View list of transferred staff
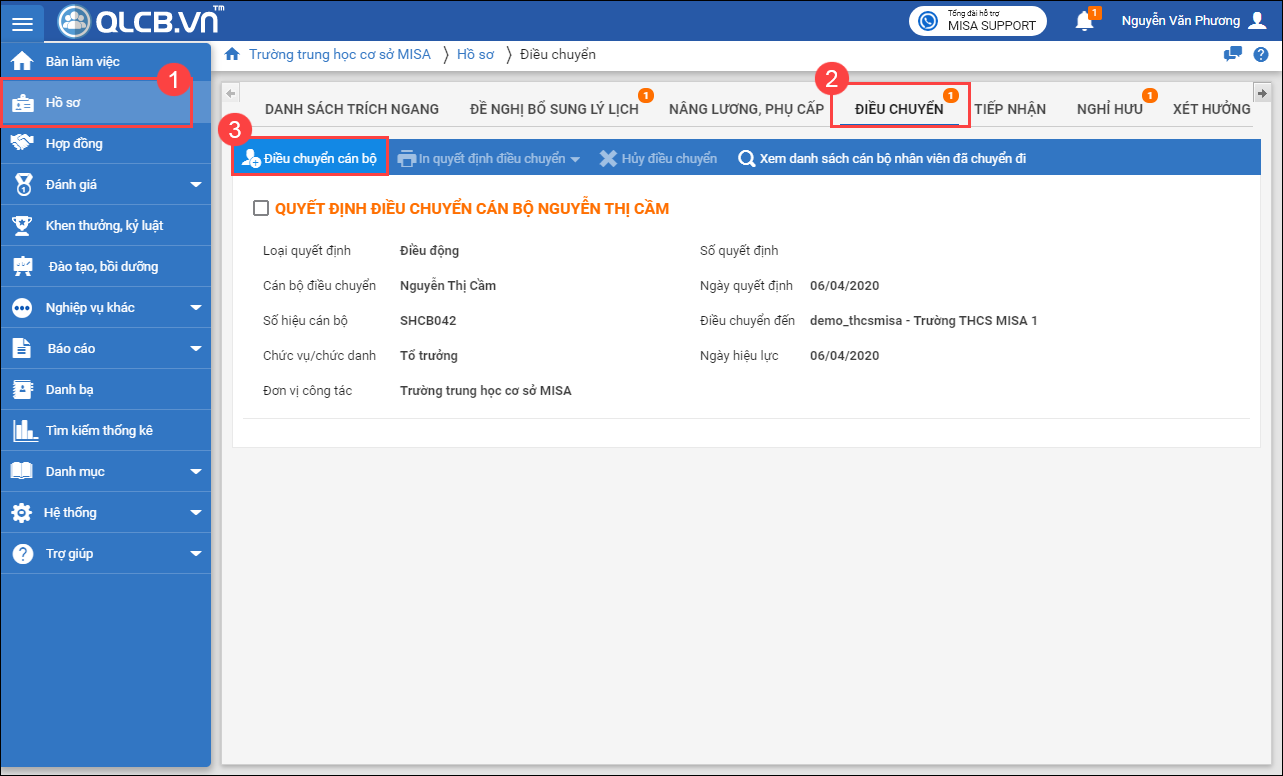Screen dimensions: 1283x776 pyautogui.click(x=882, y=158)
